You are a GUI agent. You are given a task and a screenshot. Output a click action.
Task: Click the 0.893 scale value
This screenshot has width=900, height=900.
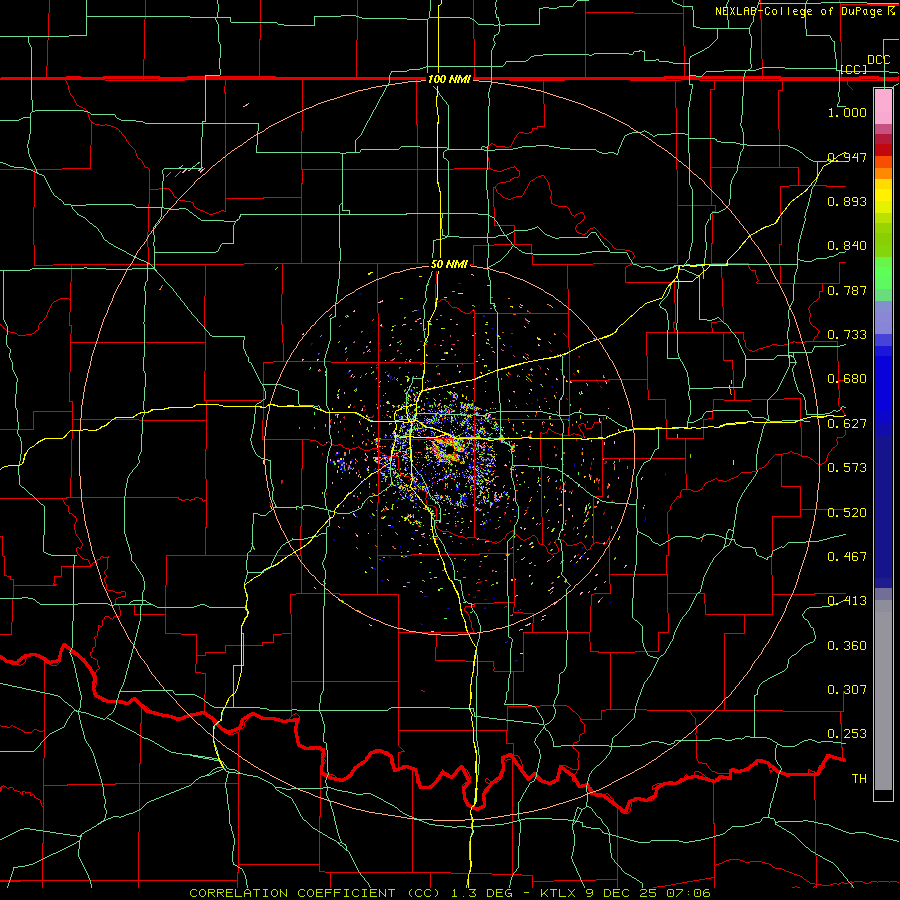[847, 201]
